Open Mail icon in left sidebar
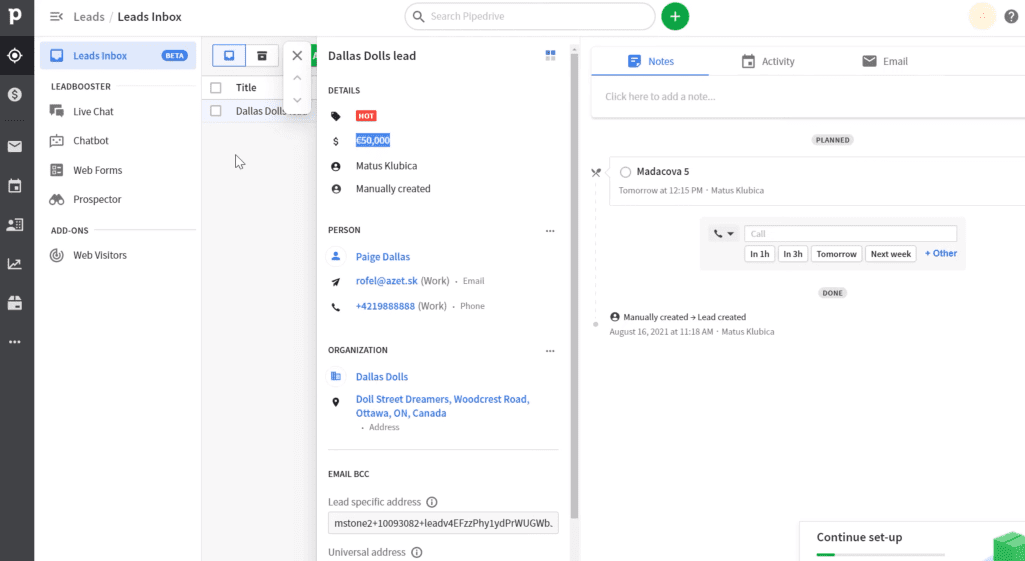Image resolution: width=1025 pixels, height=561 pixels. click(14, 146)
